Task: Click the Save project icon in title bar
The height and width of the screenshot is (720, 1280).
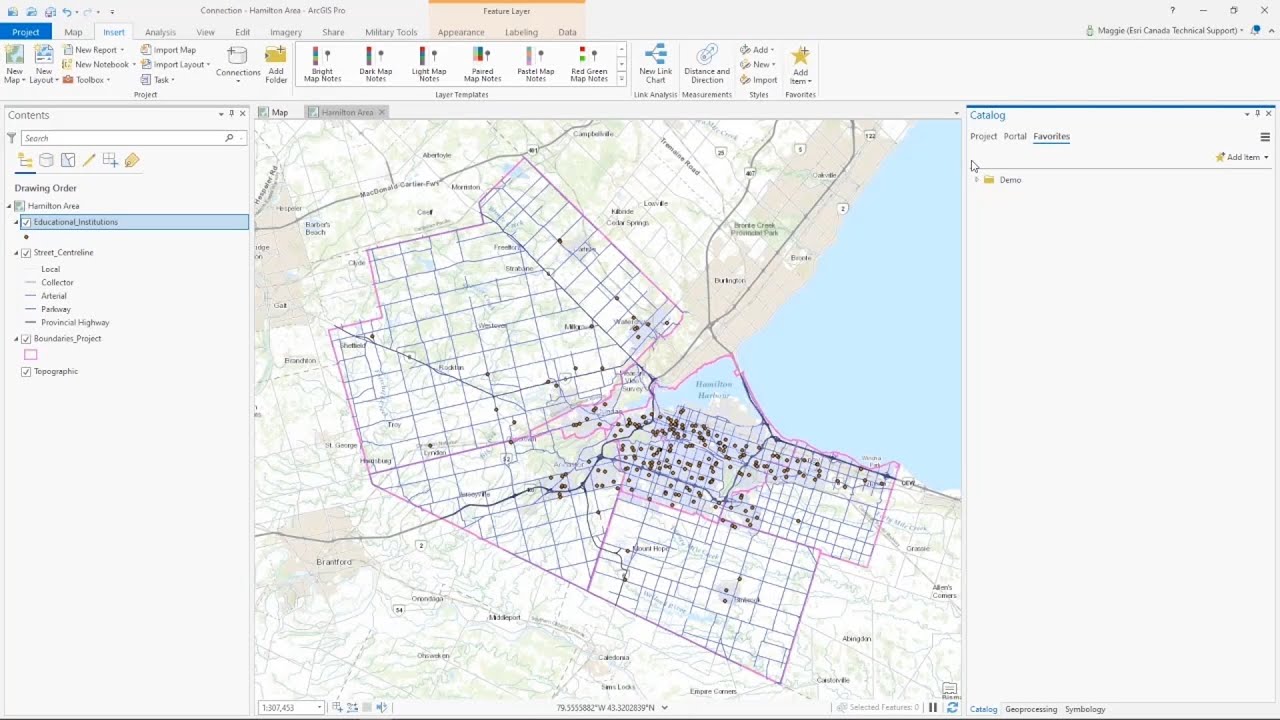Action: pos(50,11)
